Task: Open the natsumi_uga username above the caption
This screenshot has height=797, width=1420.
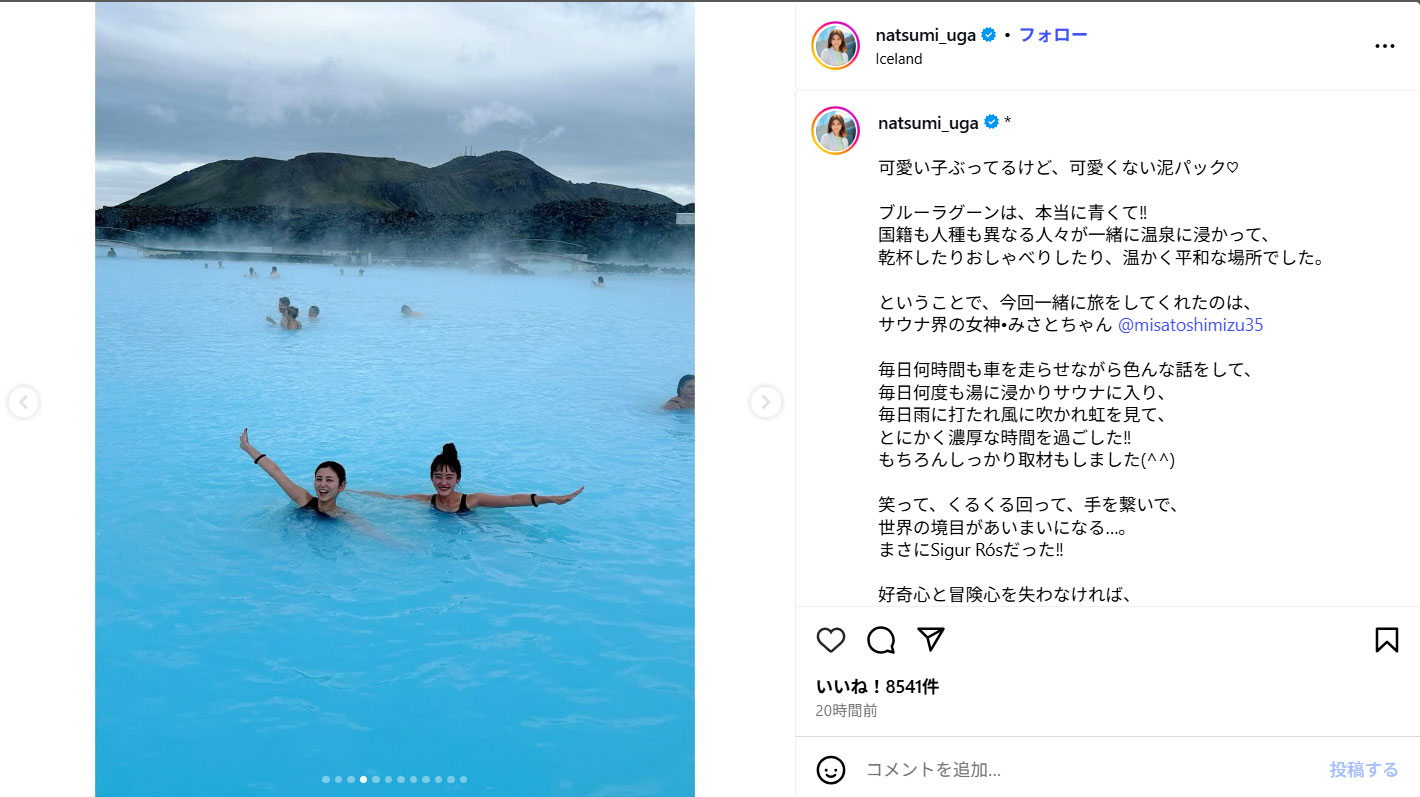Action: click(928, 123)
